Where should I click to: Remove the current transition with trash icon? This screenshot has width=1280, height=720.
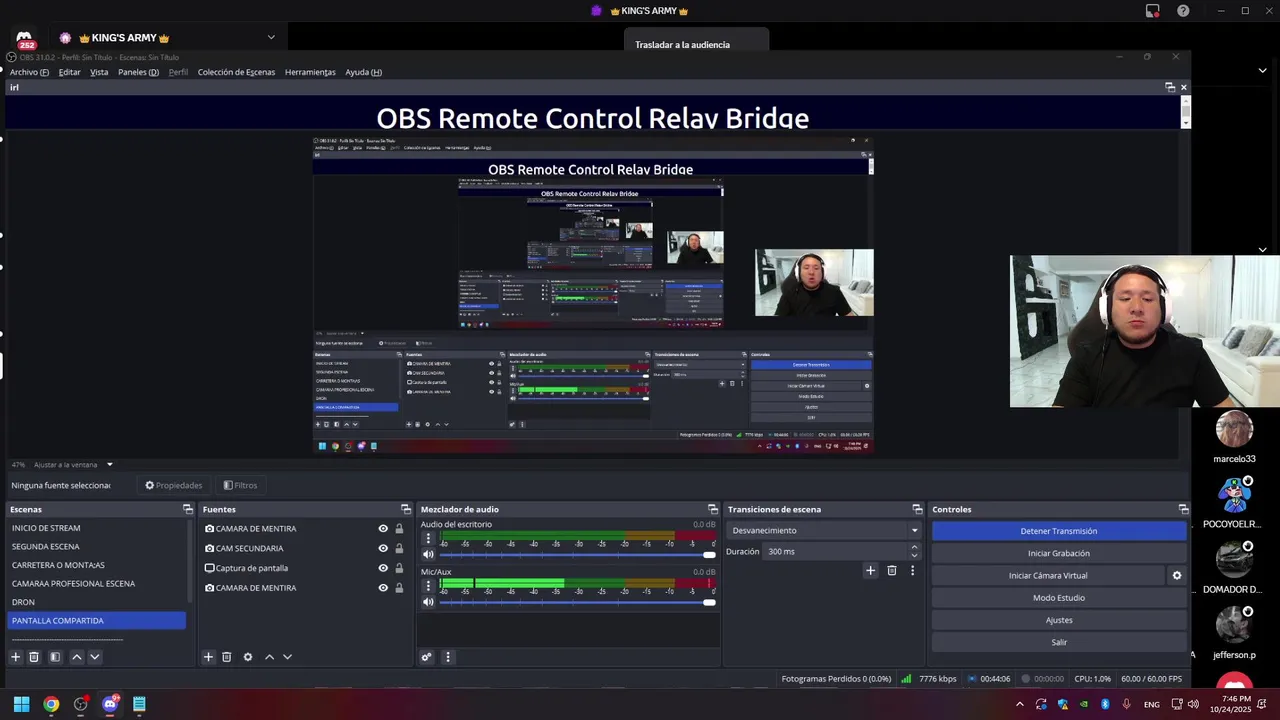pos(892,571)
